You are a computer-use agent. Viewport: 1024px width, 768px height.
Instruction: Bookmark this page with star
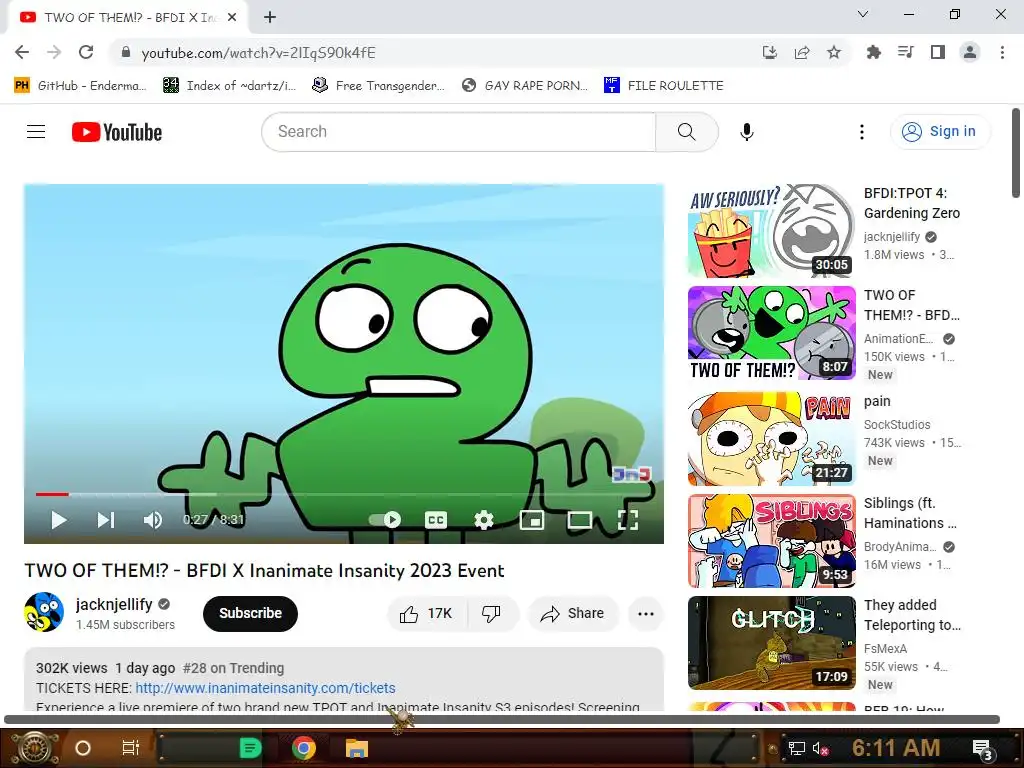tap(834, 52)
